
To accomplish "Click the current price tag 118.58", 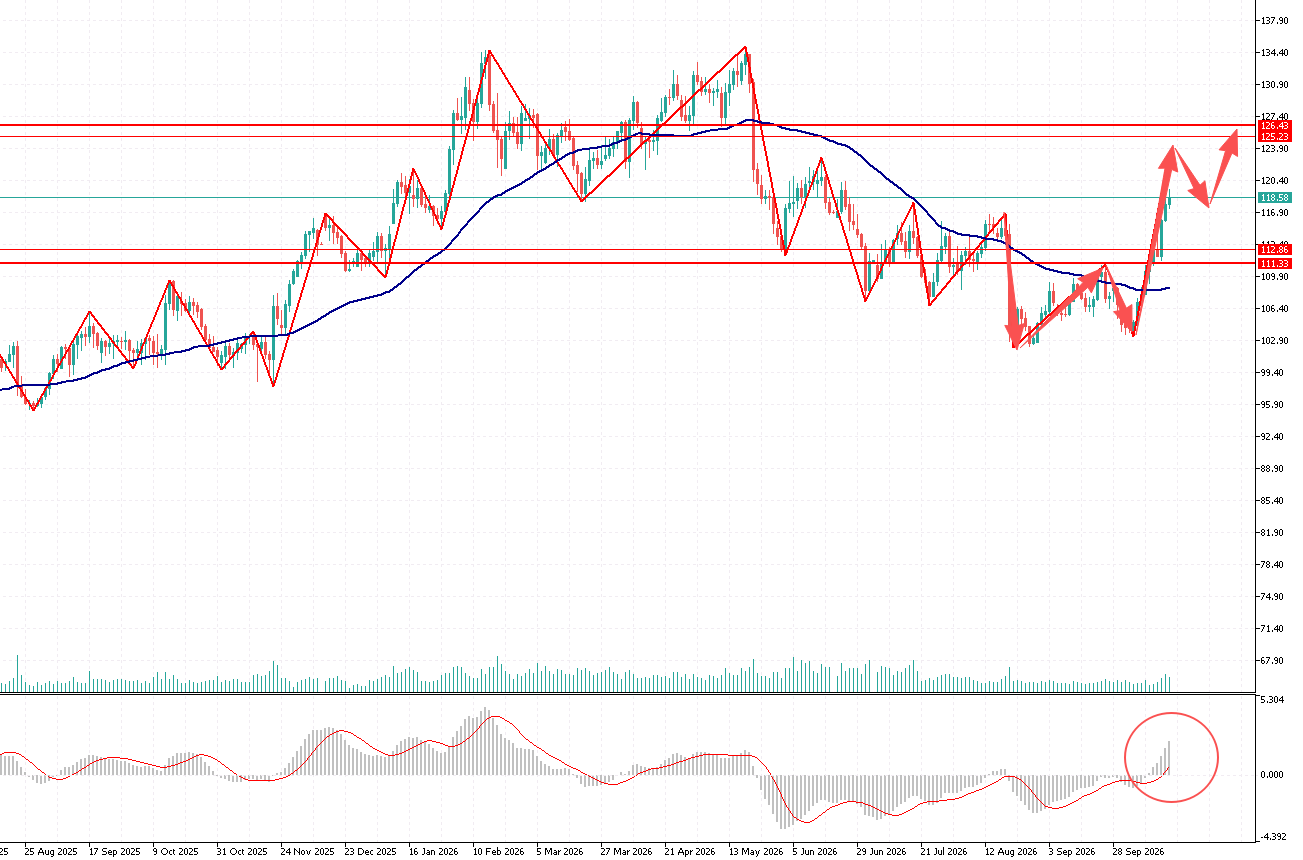I will (x=1275, y=198).
